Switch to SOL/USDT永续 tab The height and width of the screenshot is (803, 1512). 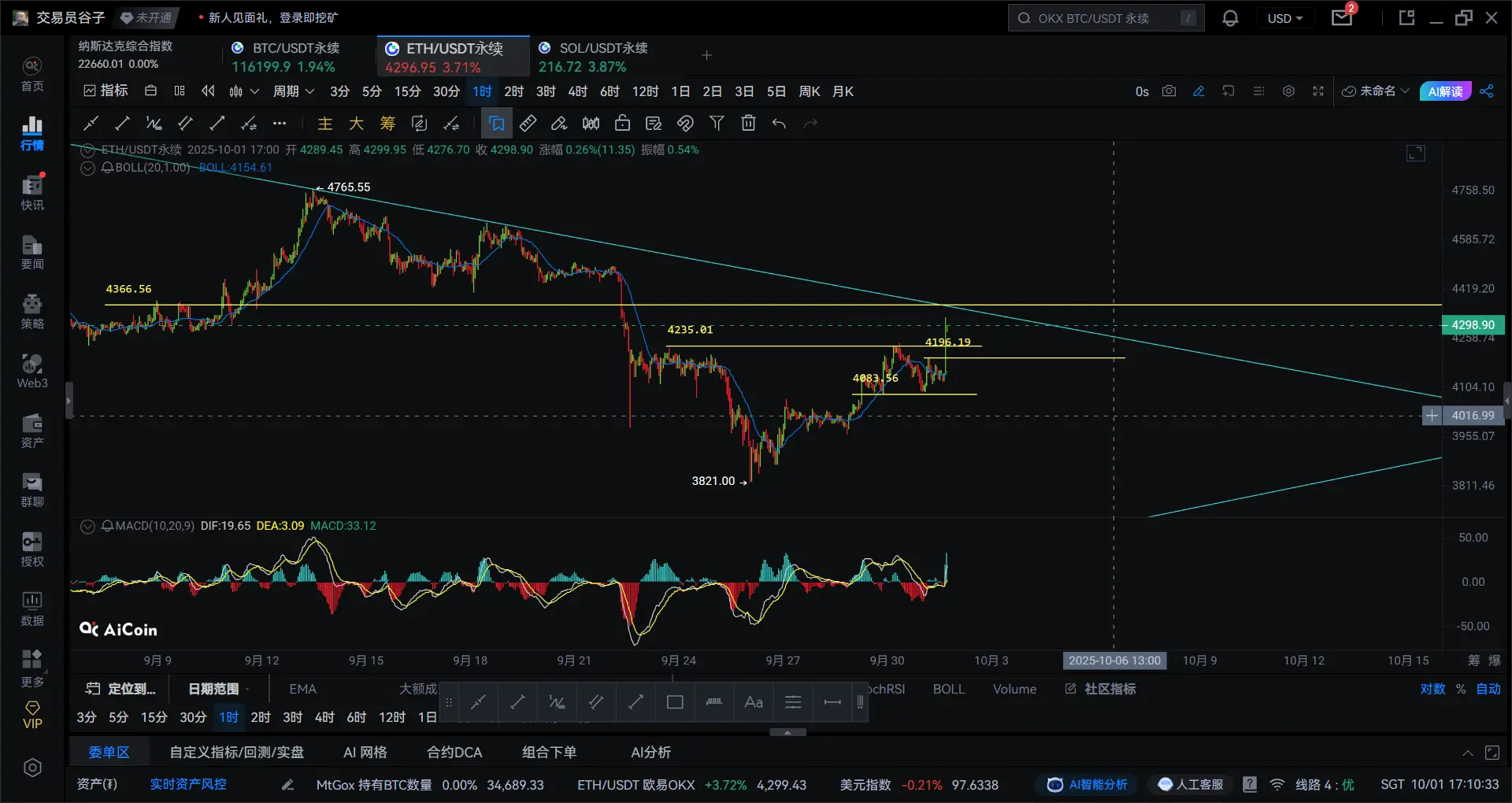pyautogui.click(x=595, y=57)
